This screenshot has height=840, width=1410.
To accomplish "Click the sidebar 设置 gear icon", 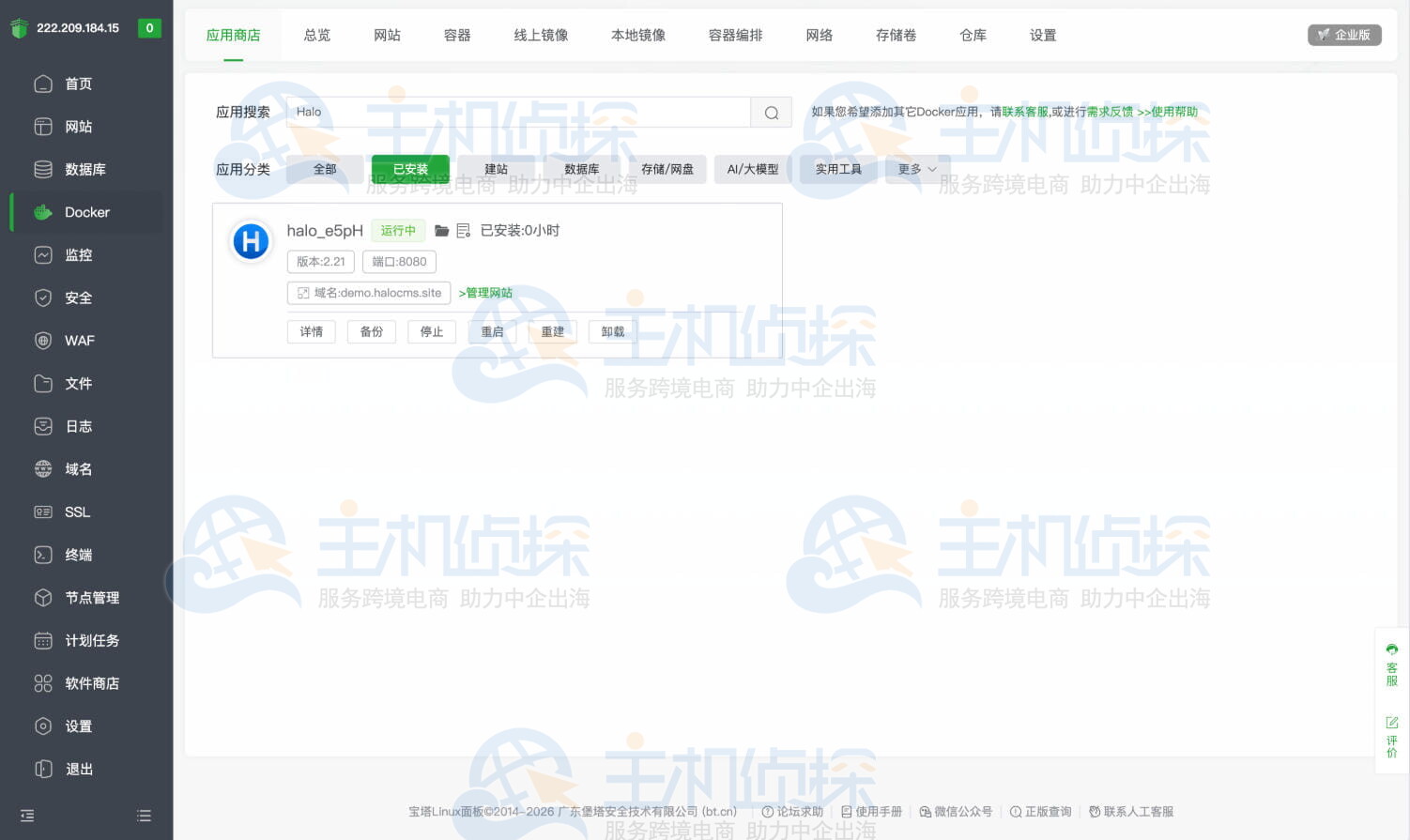I will (43, 725).
